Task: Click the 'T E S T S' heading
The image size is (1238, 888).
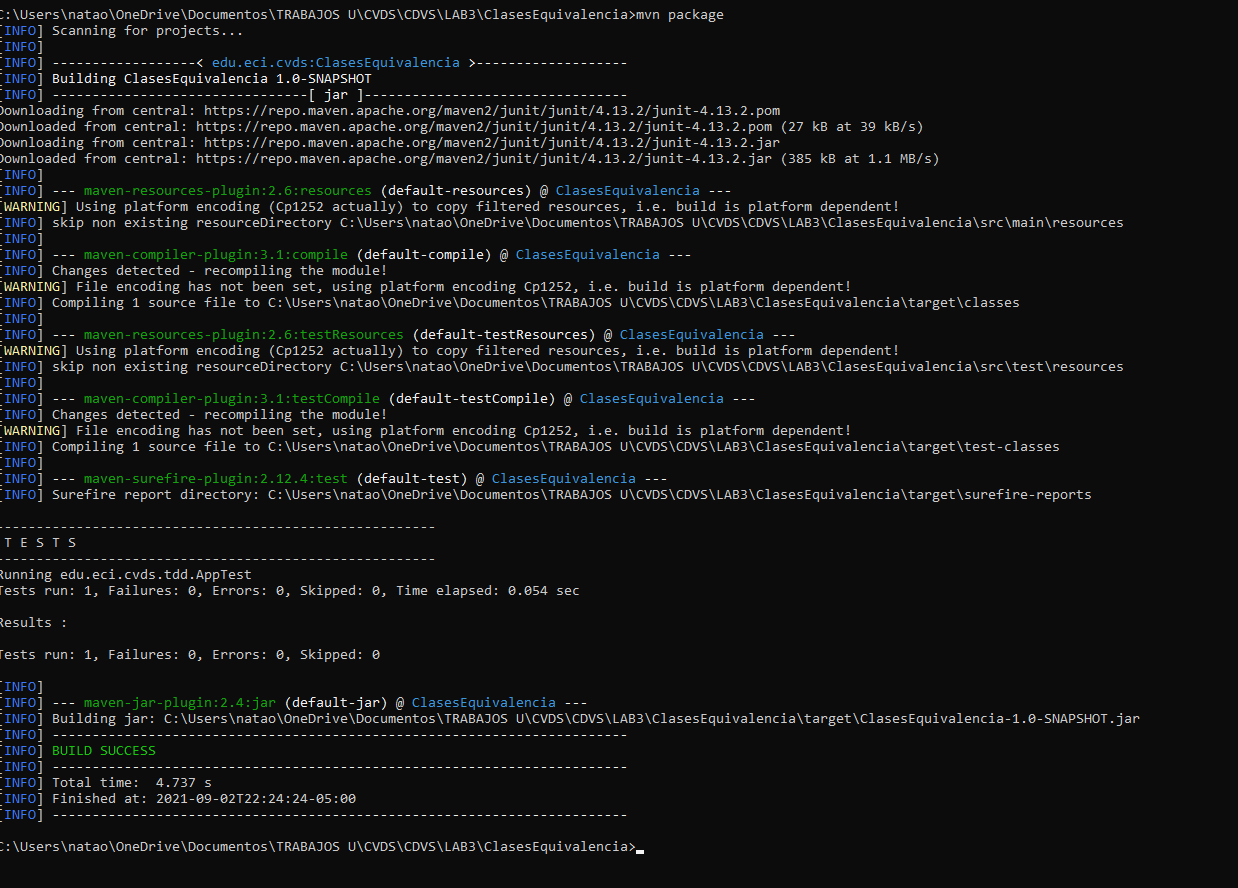Action: [40, 543]
